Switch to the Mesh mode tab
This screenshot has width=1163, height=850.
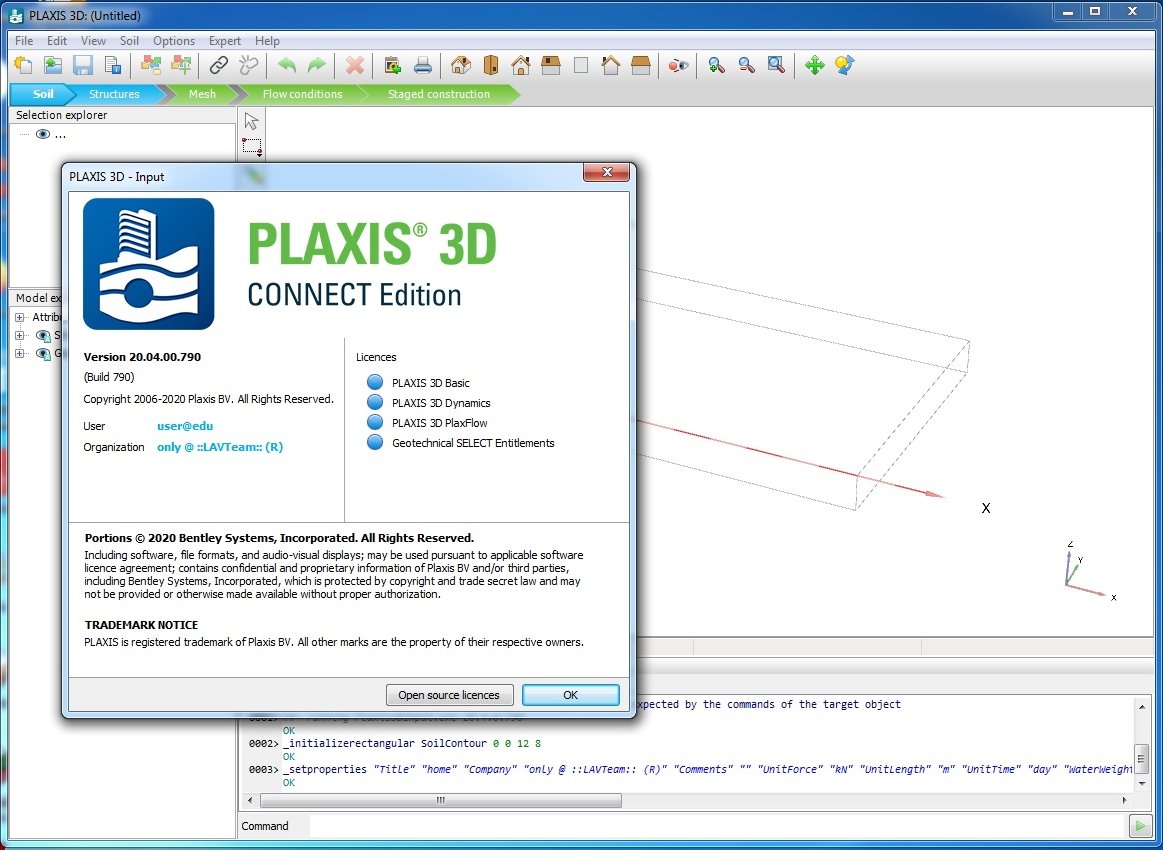point(202,94)
